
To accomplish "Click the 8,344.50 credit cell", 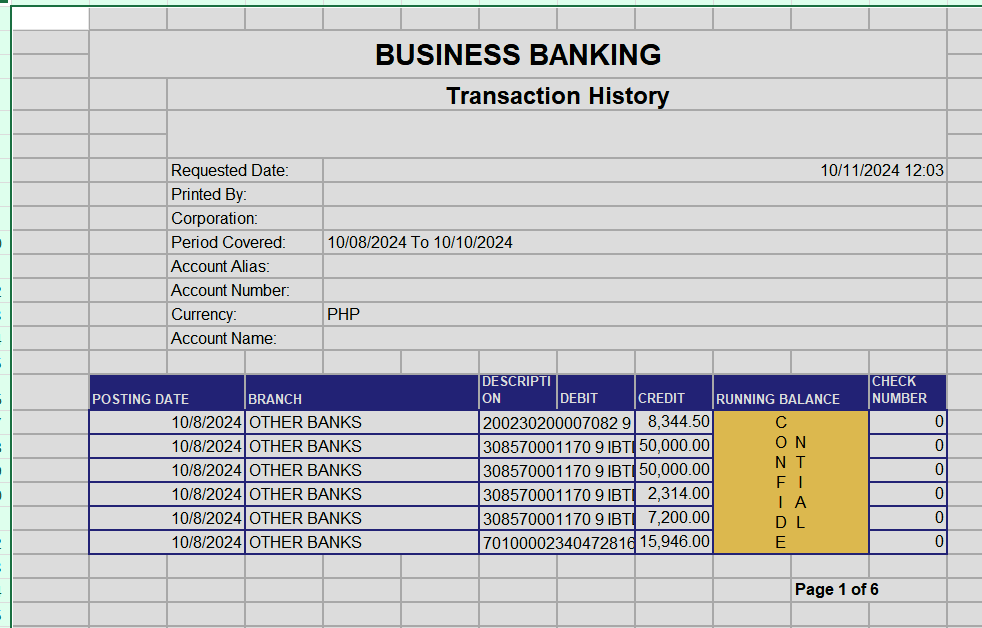I will click(673, 422).
